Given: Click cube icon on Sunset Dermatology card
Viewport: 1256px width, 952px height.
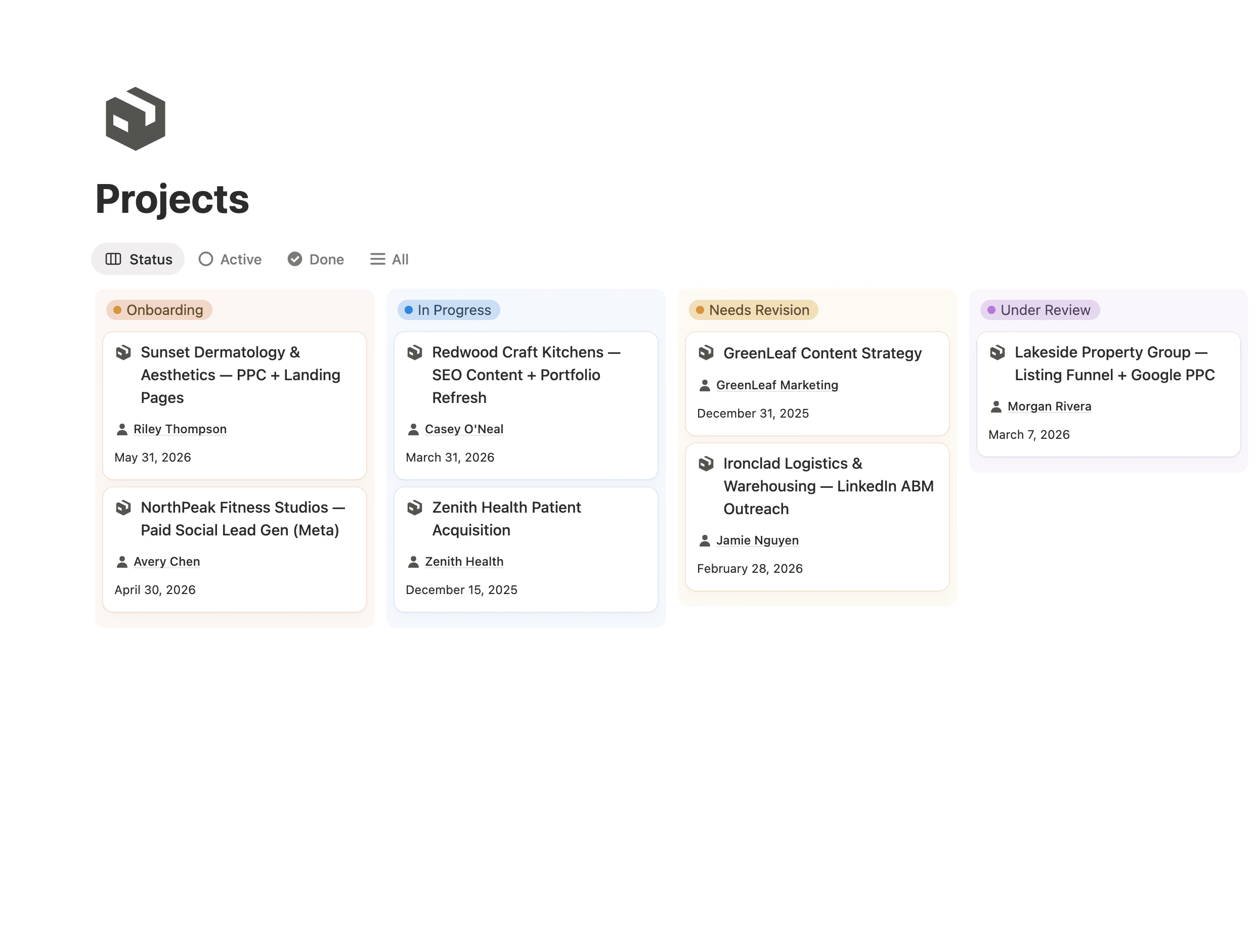Looking at the screenshot, I should click(x=123, y=352).
